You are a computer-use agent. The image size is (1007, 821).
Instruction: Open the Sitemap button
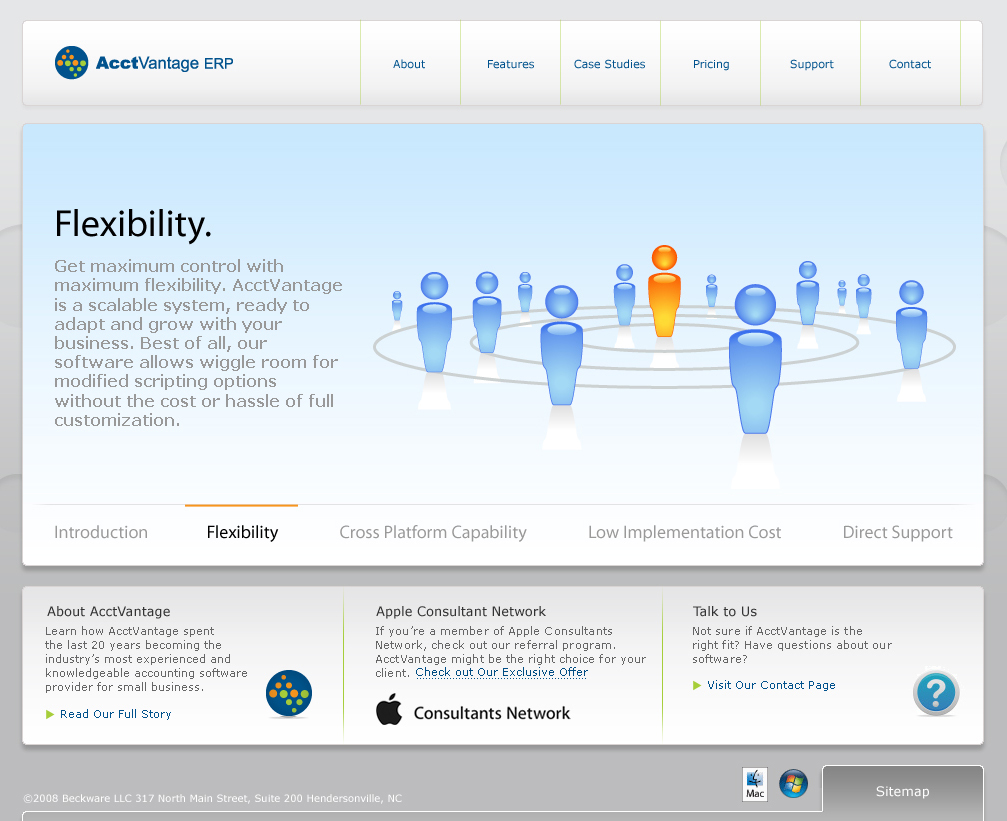pyautogui.click(x=903, y=791)
